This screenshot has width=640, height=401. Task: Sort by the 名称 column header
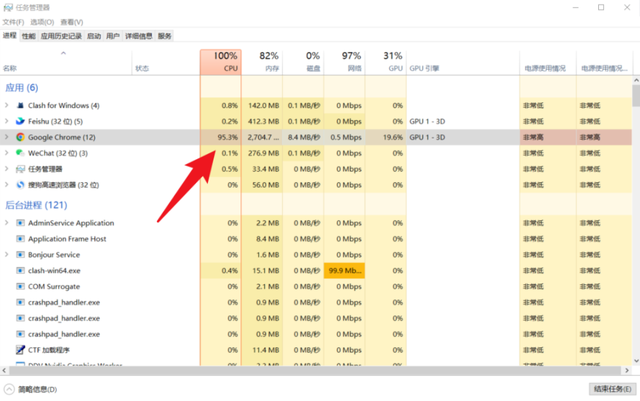tap(67, 62)
